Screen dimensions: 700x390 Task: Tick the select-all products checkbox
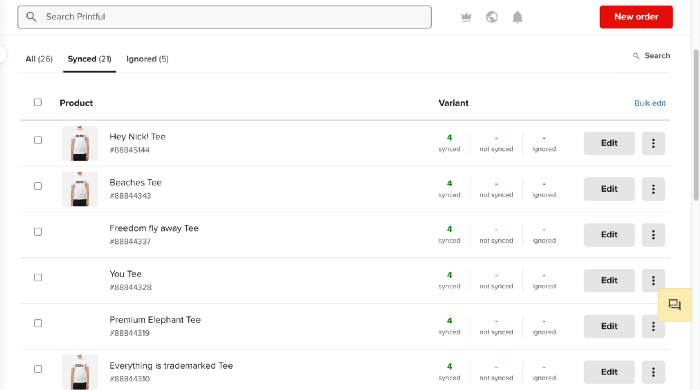(x=38, y=102)
